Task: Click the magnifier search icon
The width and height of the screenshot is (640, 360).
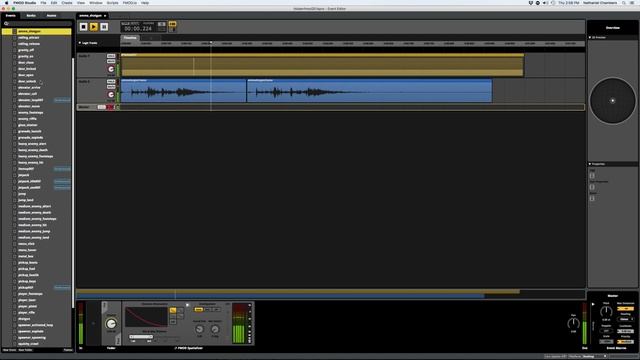Action: pos(6,24)
